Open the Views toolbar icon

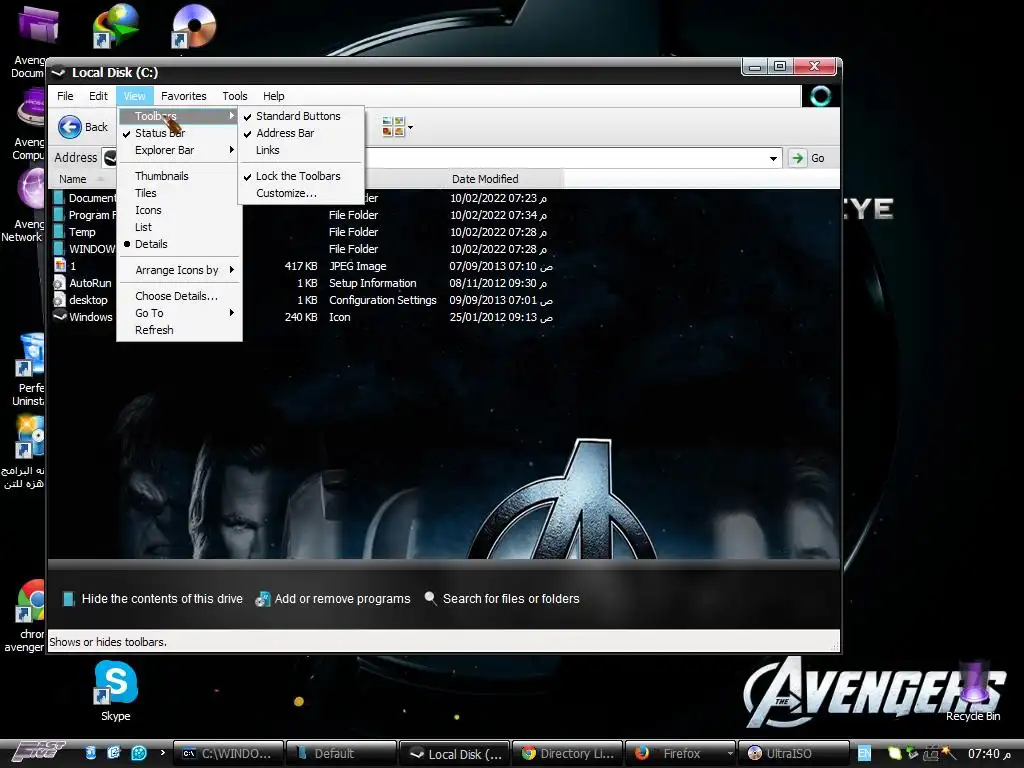click(392, 127)
